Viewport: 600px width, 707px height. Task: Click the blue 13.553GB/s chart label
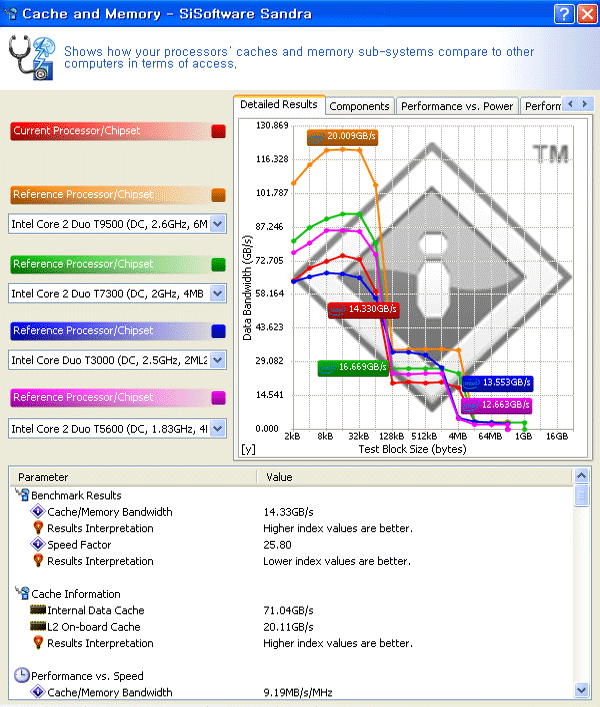(498, 383)
